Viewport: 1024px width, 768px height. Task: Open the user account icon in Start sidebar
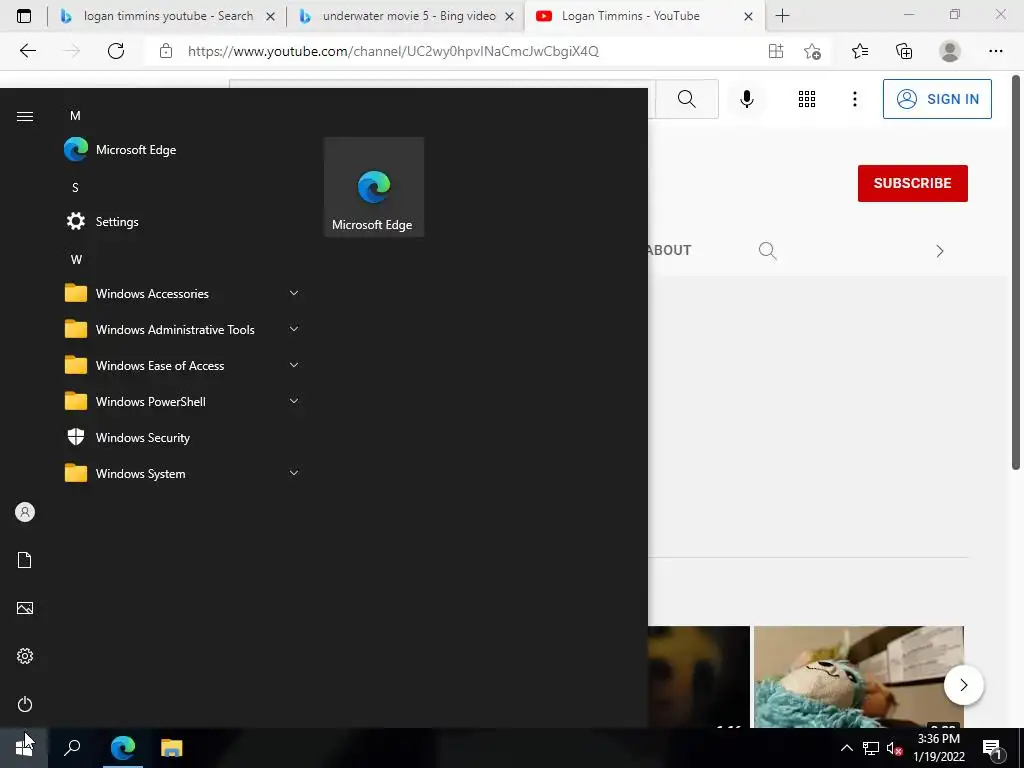[25, 512]
